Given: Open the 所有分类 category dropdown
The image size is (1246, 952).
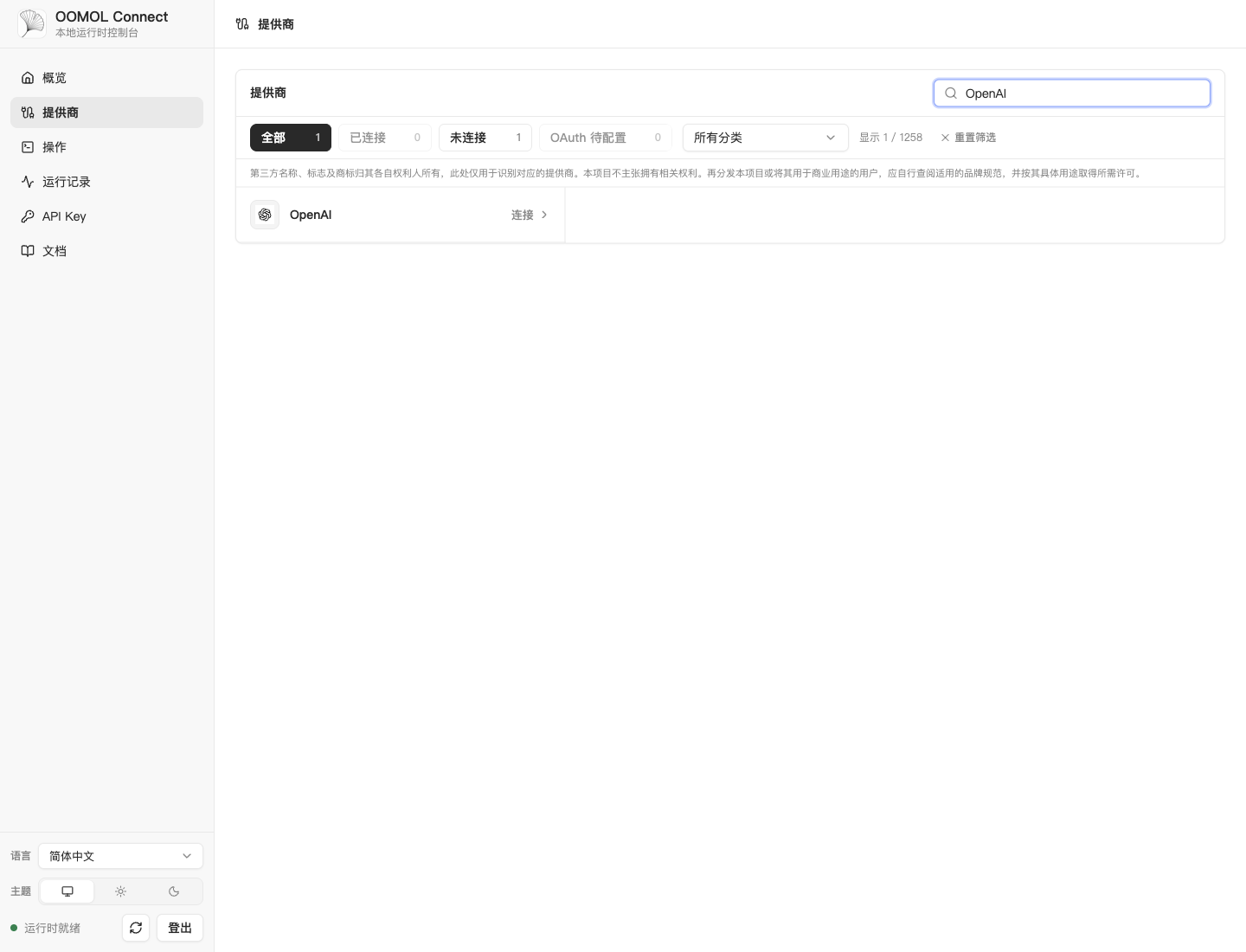Looking at the screenshot, I should point(765,138).
